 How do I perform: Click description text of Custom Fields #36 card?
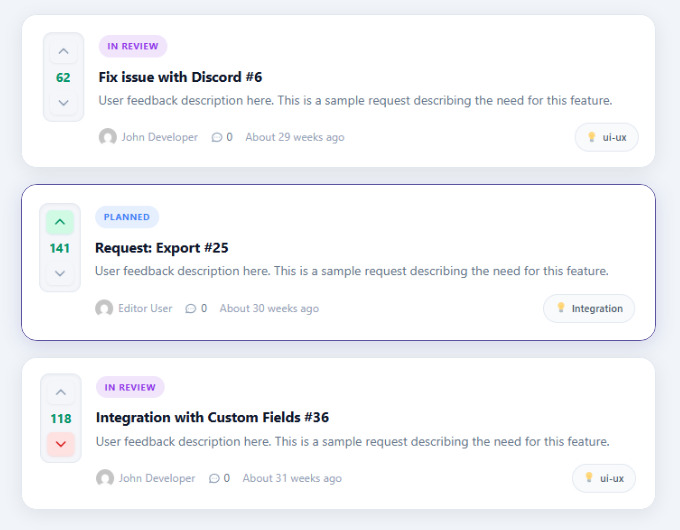pyautogui.click(x=353, y=442)
